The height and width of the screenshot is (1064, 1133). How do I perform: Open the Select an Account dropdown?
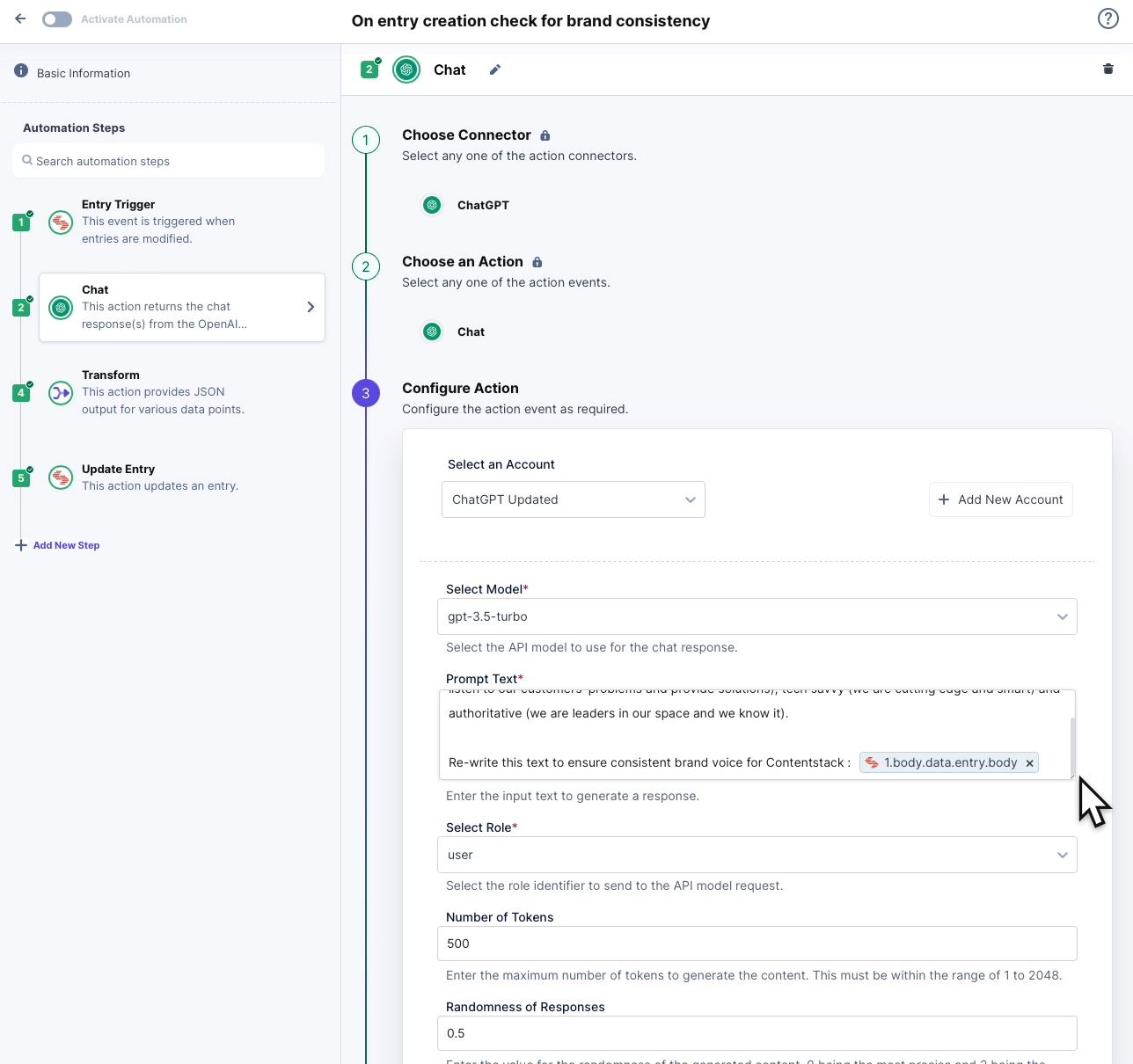pos(574,499)
